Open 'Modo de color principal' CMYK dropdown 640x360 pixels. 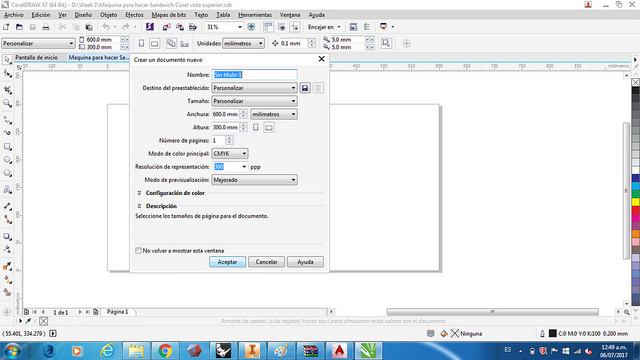[x=230, y=153]
